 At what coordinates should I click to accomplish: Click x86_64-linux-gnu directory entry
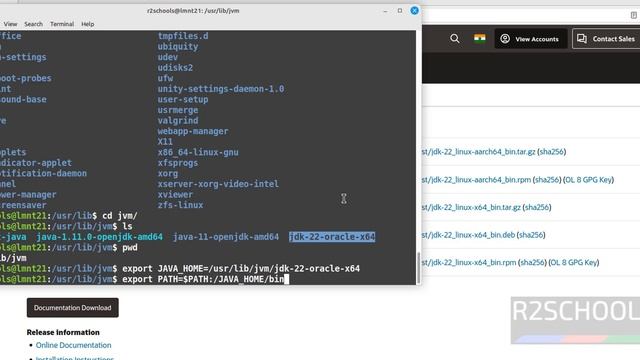pos(198,152)
